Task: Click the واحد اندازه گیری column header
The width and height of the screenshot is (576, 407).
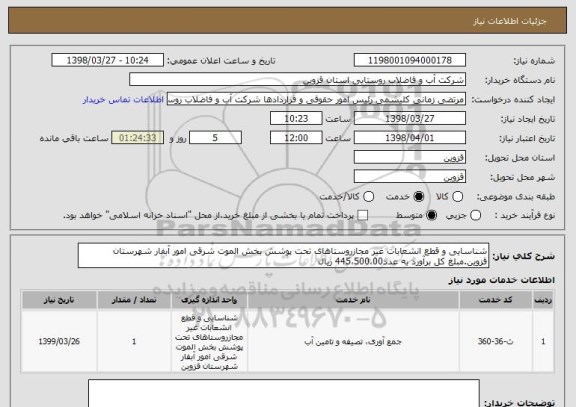Action: pyautogui.click(x=209, y=300)
